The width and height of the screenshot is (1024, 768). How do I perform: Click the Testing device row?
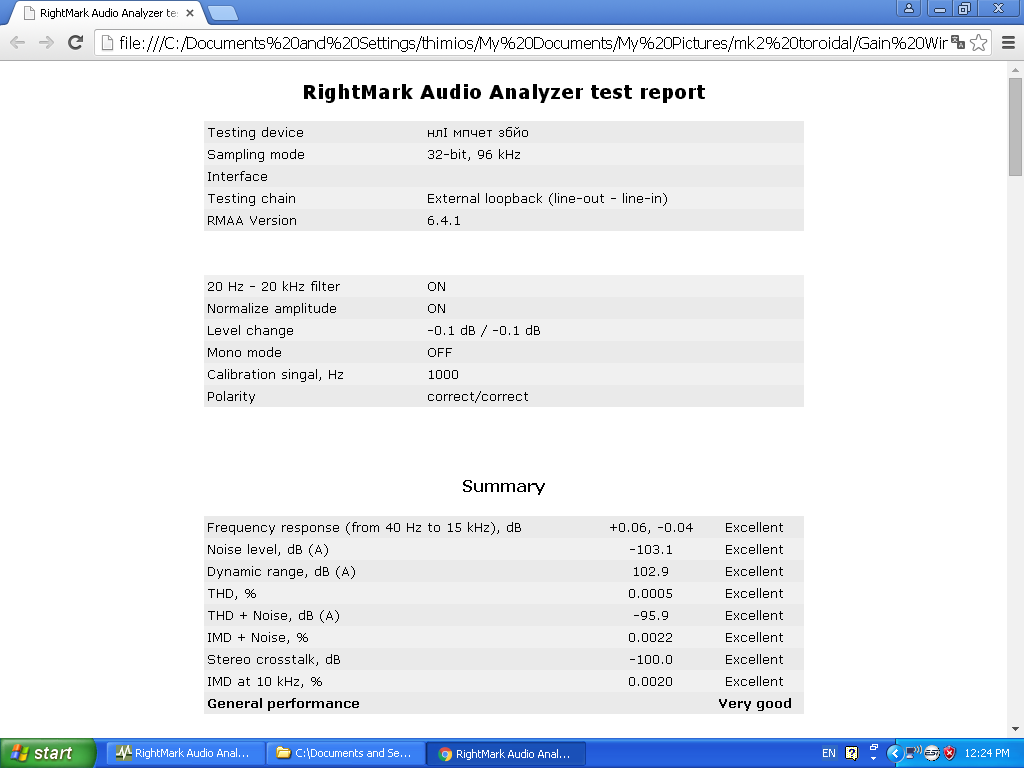[504, 133]
